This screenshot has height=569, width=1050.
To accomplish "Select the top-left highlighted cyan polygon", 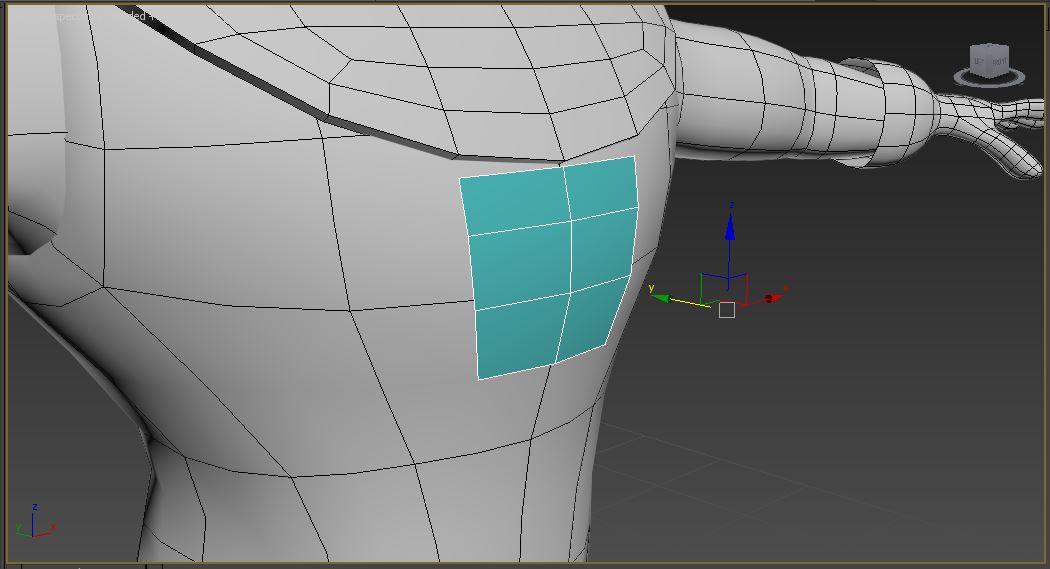I will 513,204.
